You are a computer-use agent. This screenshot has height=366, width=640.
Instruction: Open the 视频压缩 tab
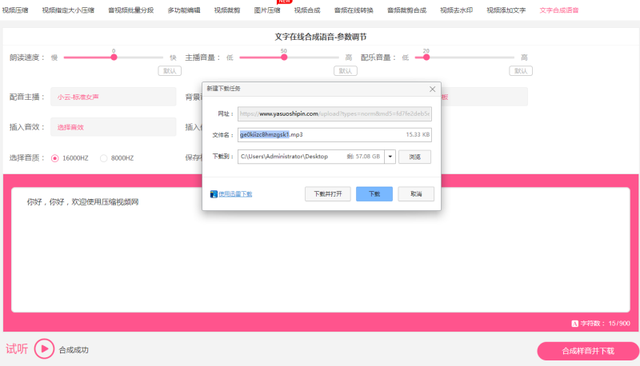15,10
